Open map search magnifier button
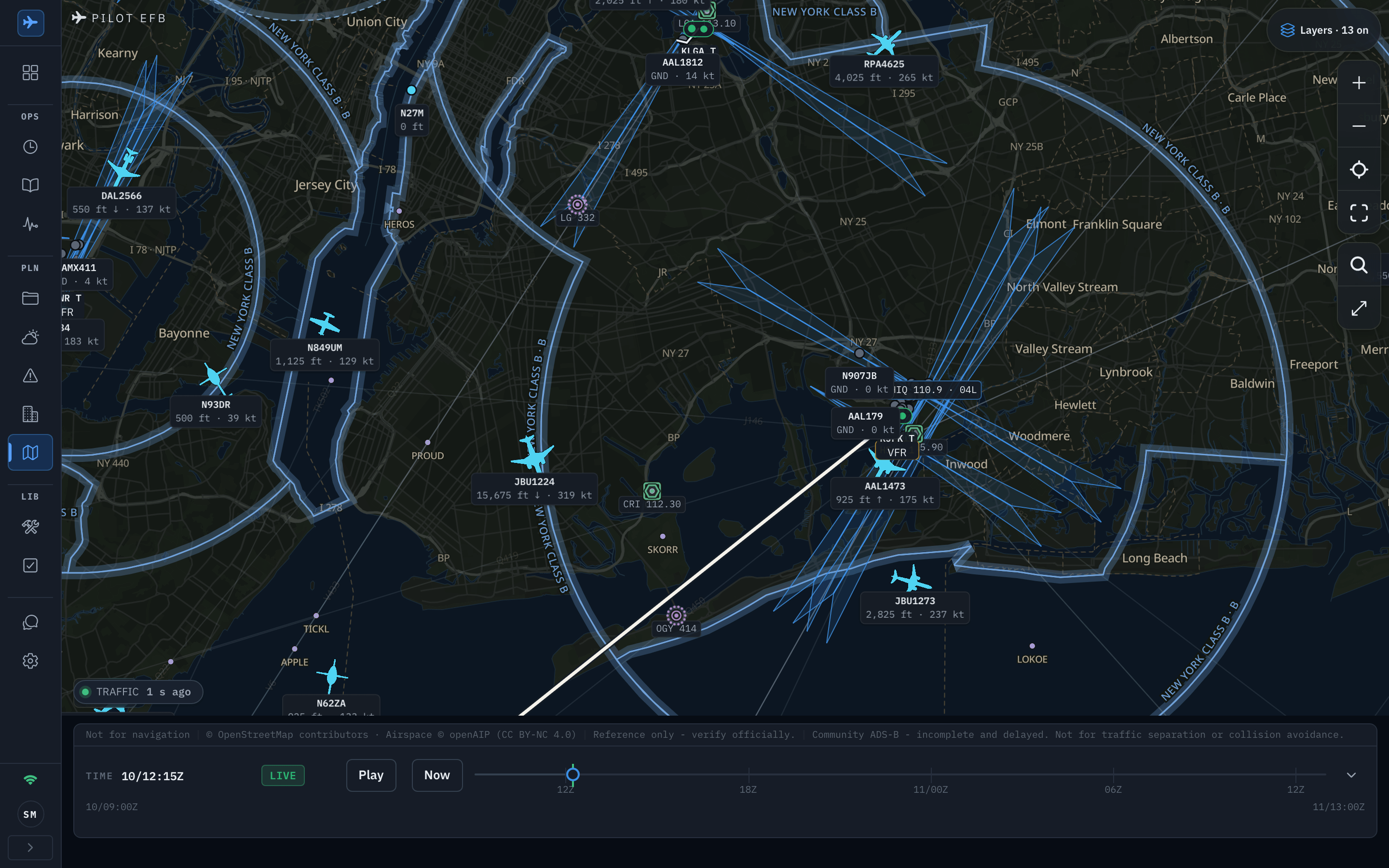1389x868 pixels. [x=1359, y=265]
